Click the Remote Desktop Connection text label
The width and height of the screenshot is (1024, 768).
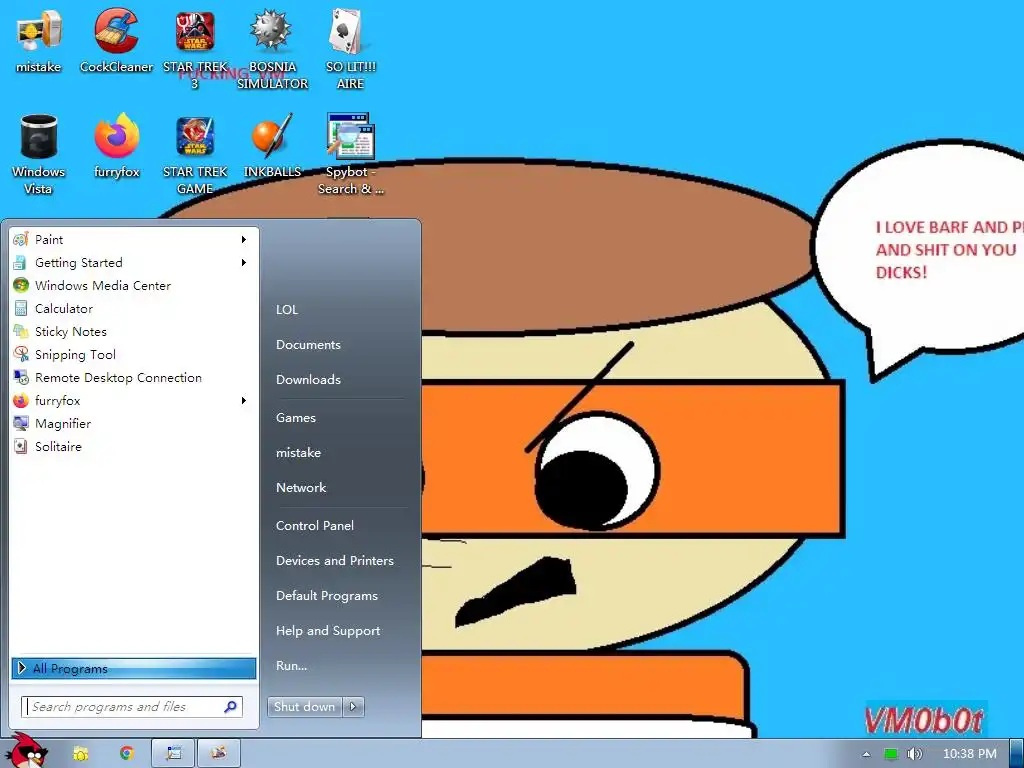[x=118, y=377]
